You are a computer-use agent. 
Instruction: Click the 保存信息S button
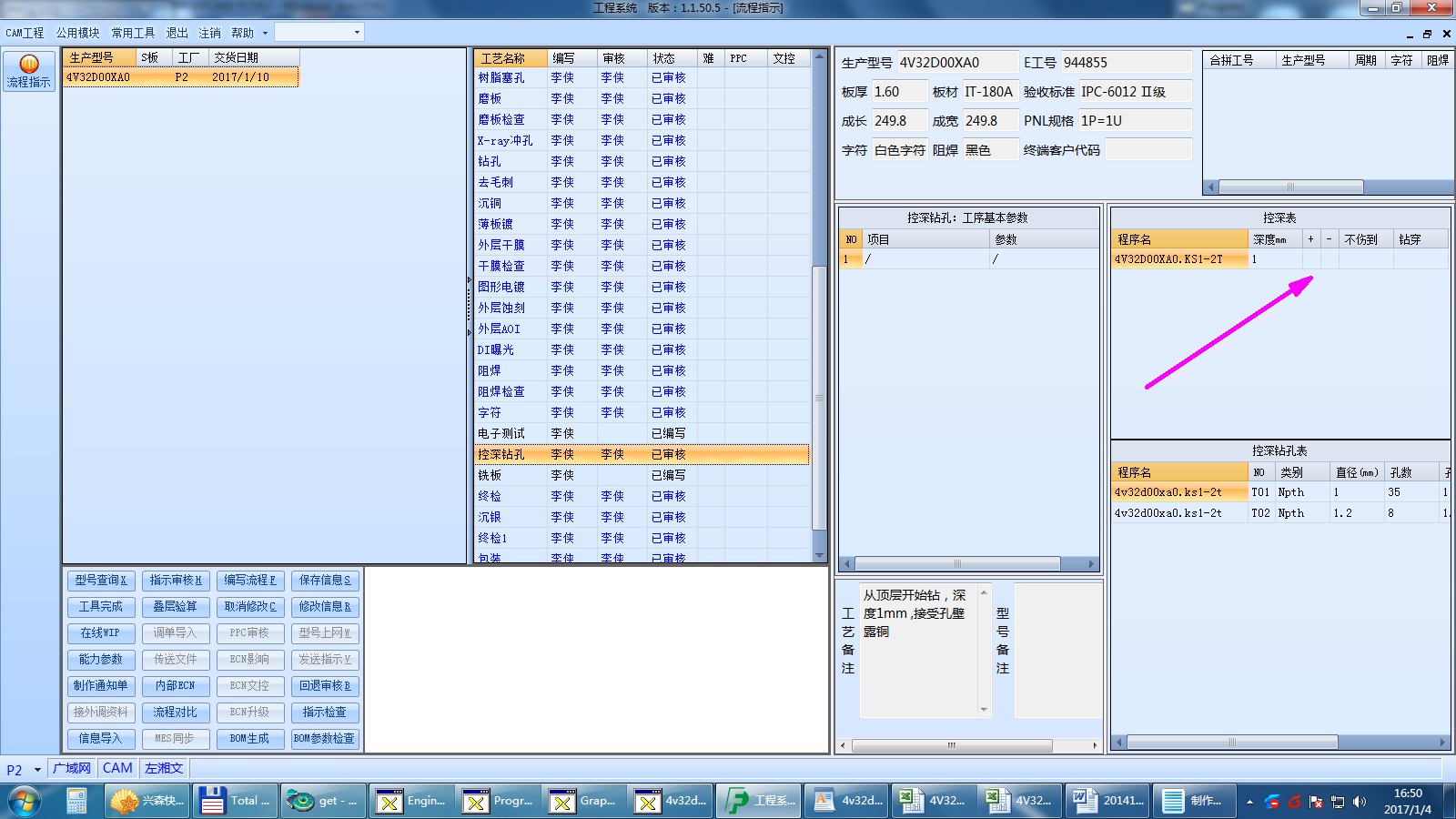(325, 581)
